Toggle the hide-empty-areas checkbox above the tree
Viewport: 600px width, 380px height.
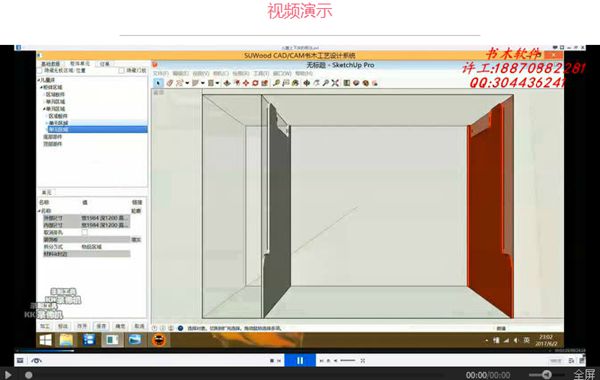40,71
